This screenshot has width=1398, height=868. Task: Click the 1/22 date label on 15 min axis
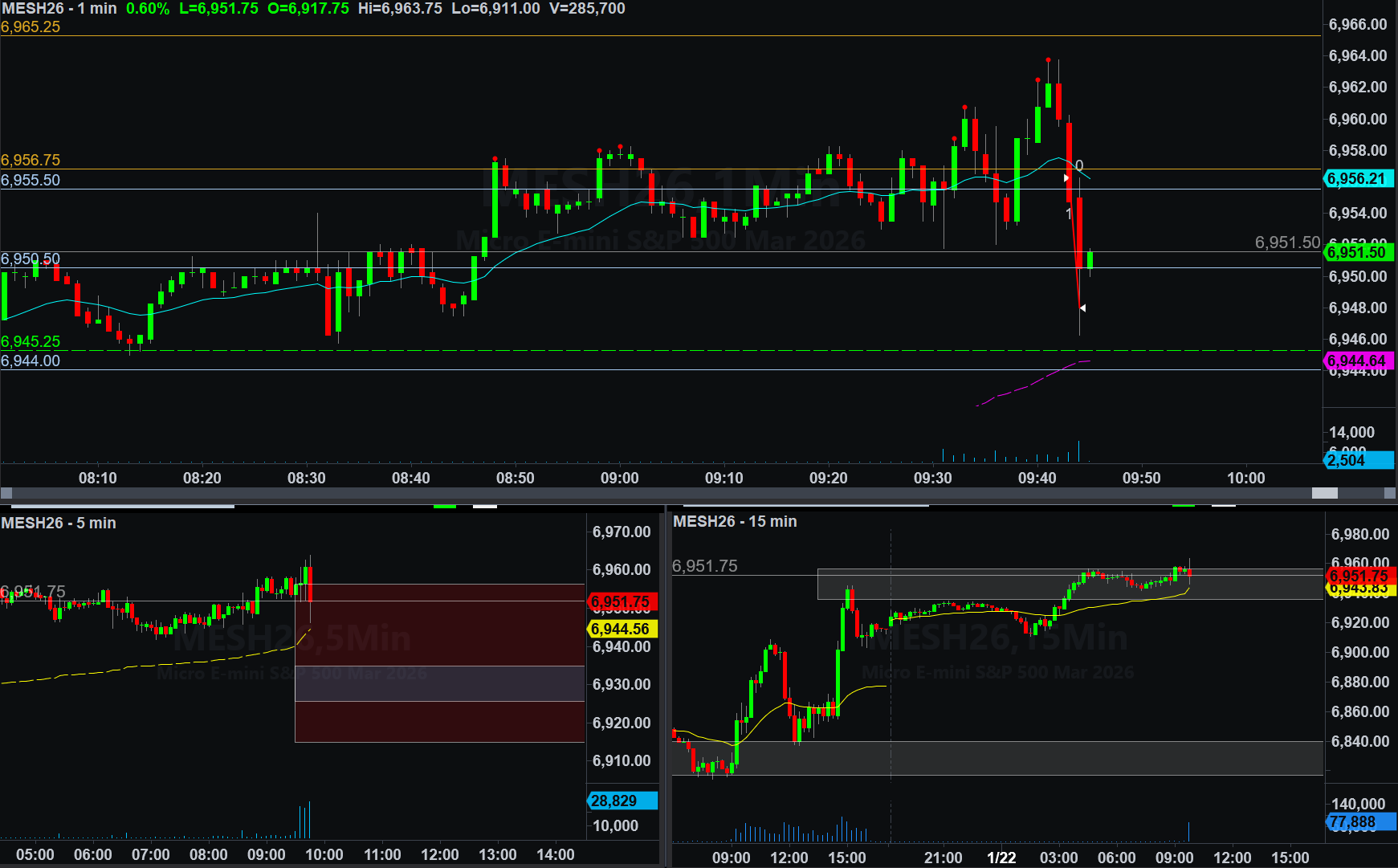(1001, 858)
